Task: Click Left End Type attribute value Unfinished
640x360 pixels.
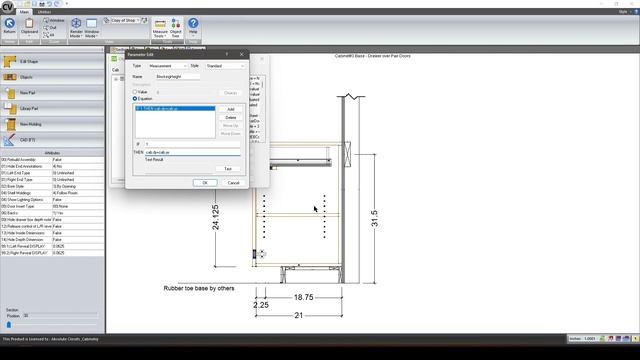Action: tap(78, 173)
